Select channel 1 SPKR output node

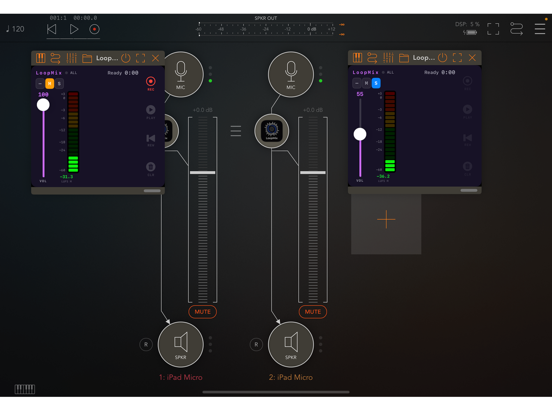click(x=181, y=344)
